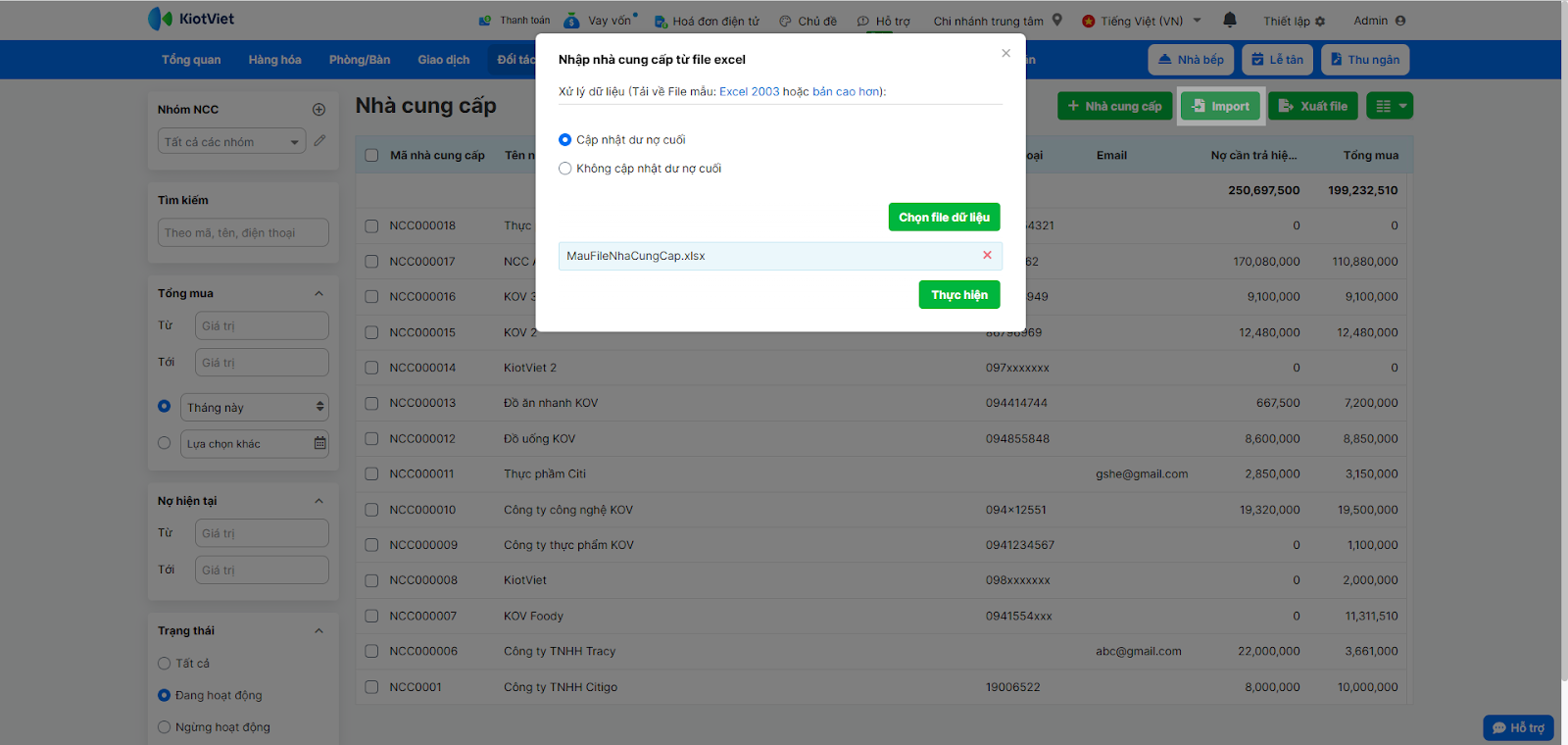Screen dimensions: 1568x745
Task: Click the Xuất file export button
Action: [1313, 106]
